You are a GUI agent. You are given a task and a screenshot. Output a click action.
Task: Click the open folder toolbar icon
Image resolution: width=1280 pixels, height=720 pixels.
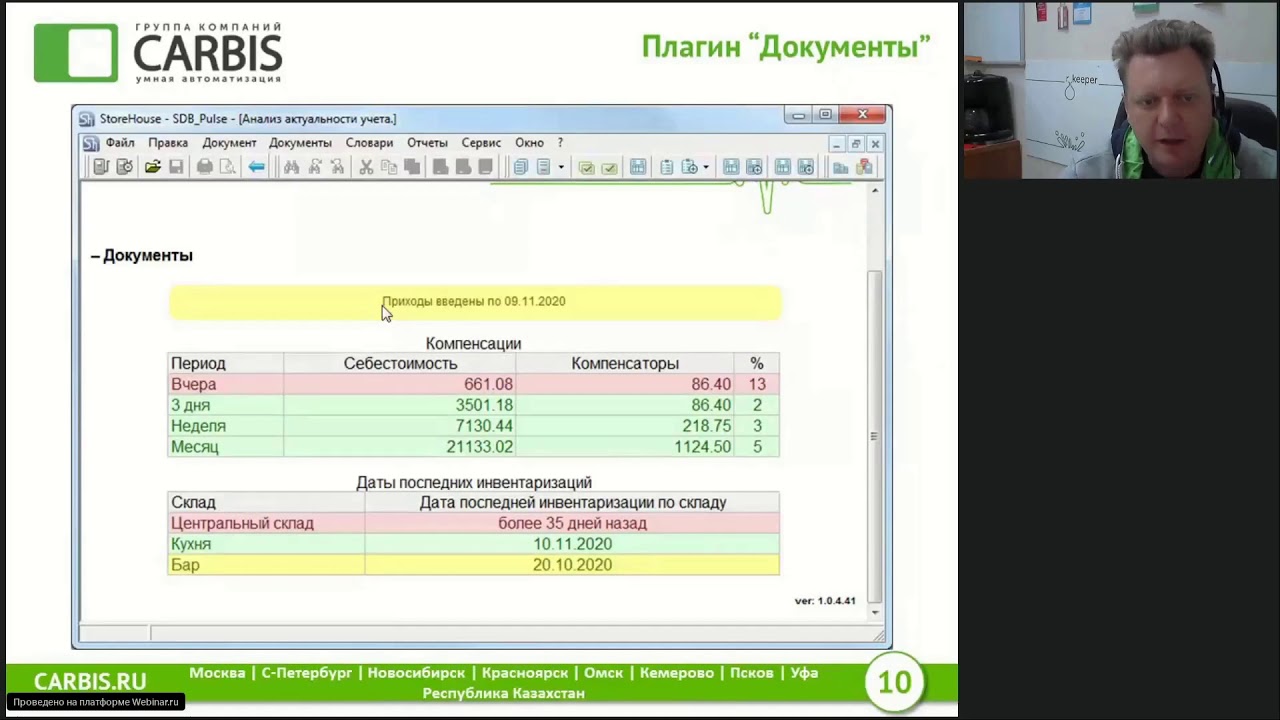coord(153,167)
